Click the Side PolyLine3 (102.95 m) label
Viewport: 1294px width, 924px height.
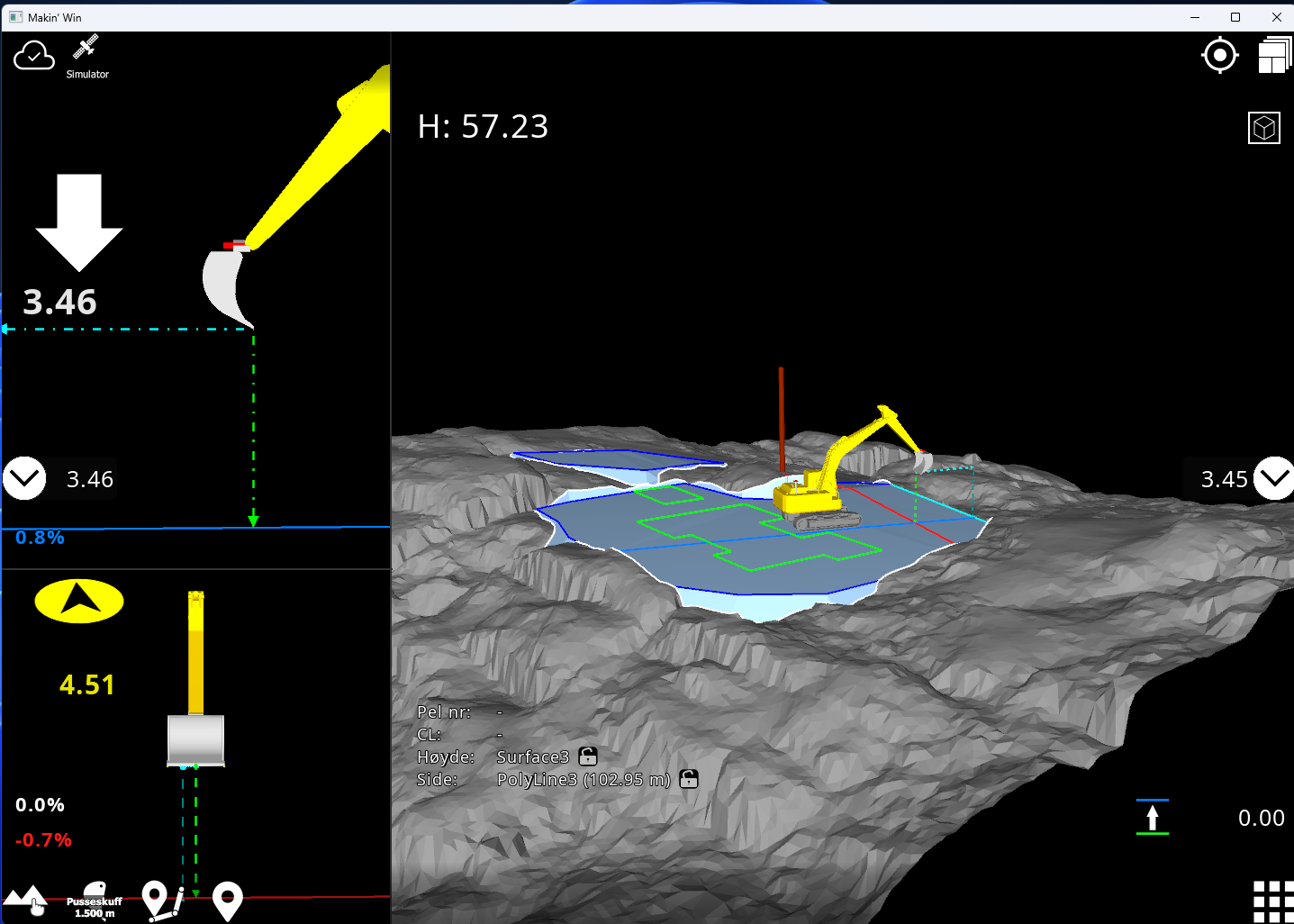click(583, 780)
